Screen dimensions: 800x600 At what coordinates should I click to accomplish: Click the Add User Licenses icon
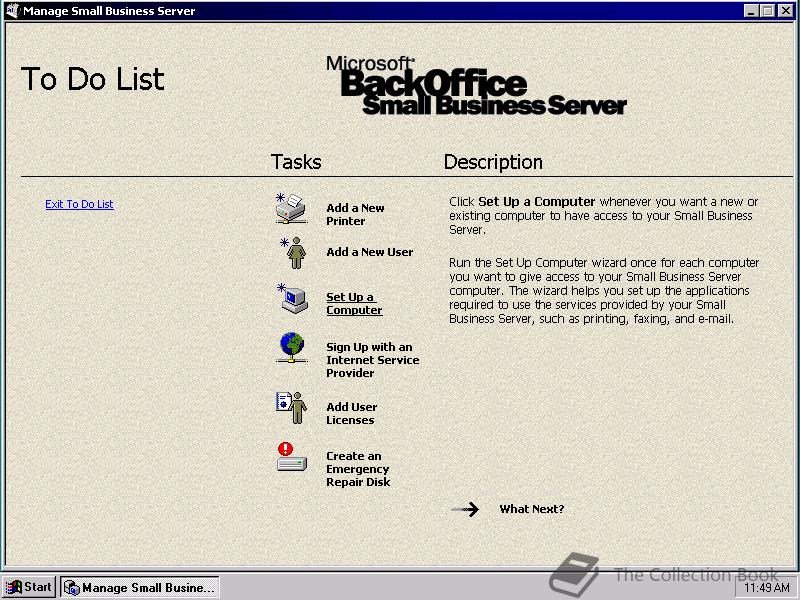pos(291,408)
